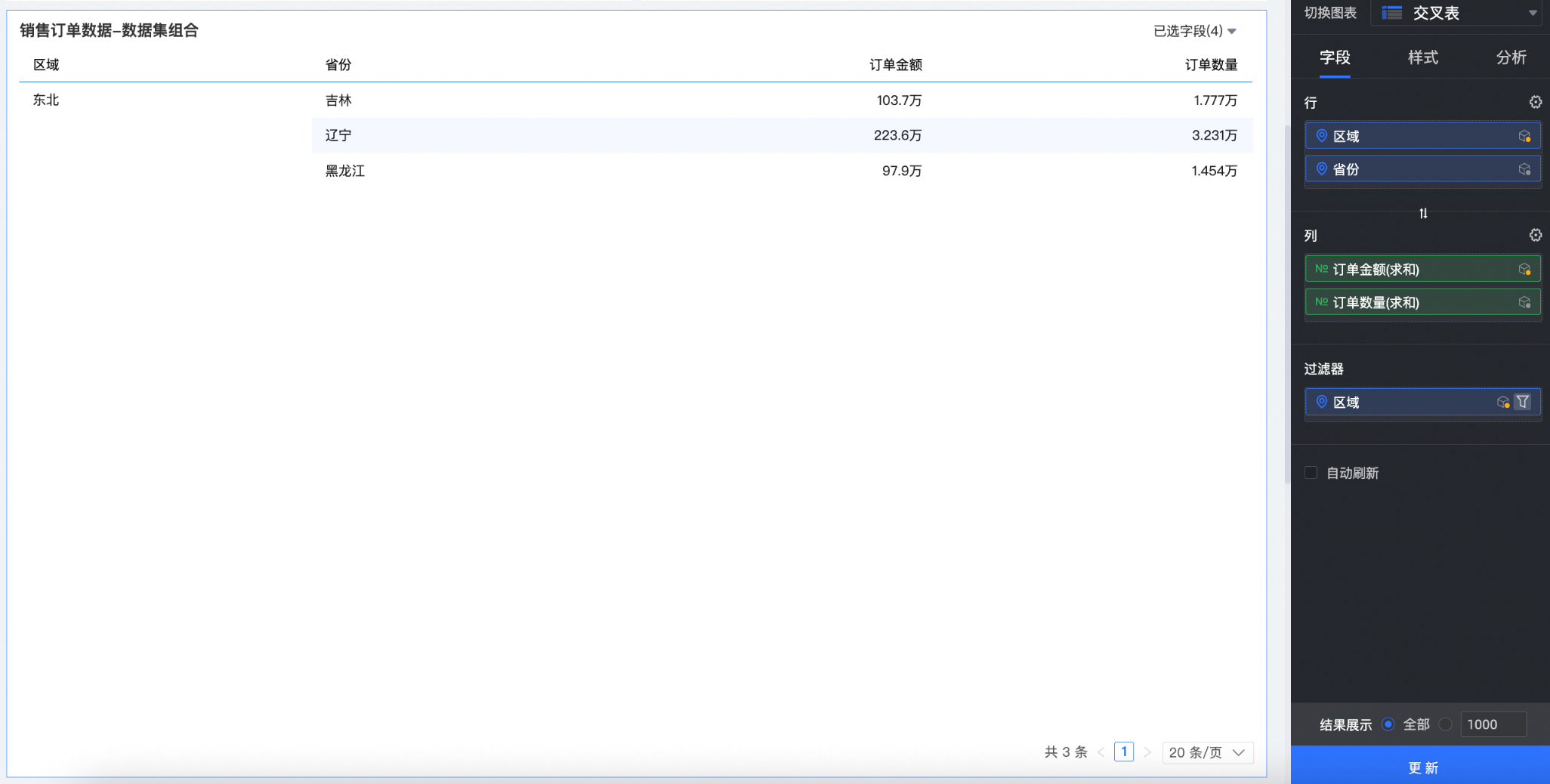Select 吉林 province cell
Image resolution: width=1550 pixels, height=784 pixels.
point(338,100)
